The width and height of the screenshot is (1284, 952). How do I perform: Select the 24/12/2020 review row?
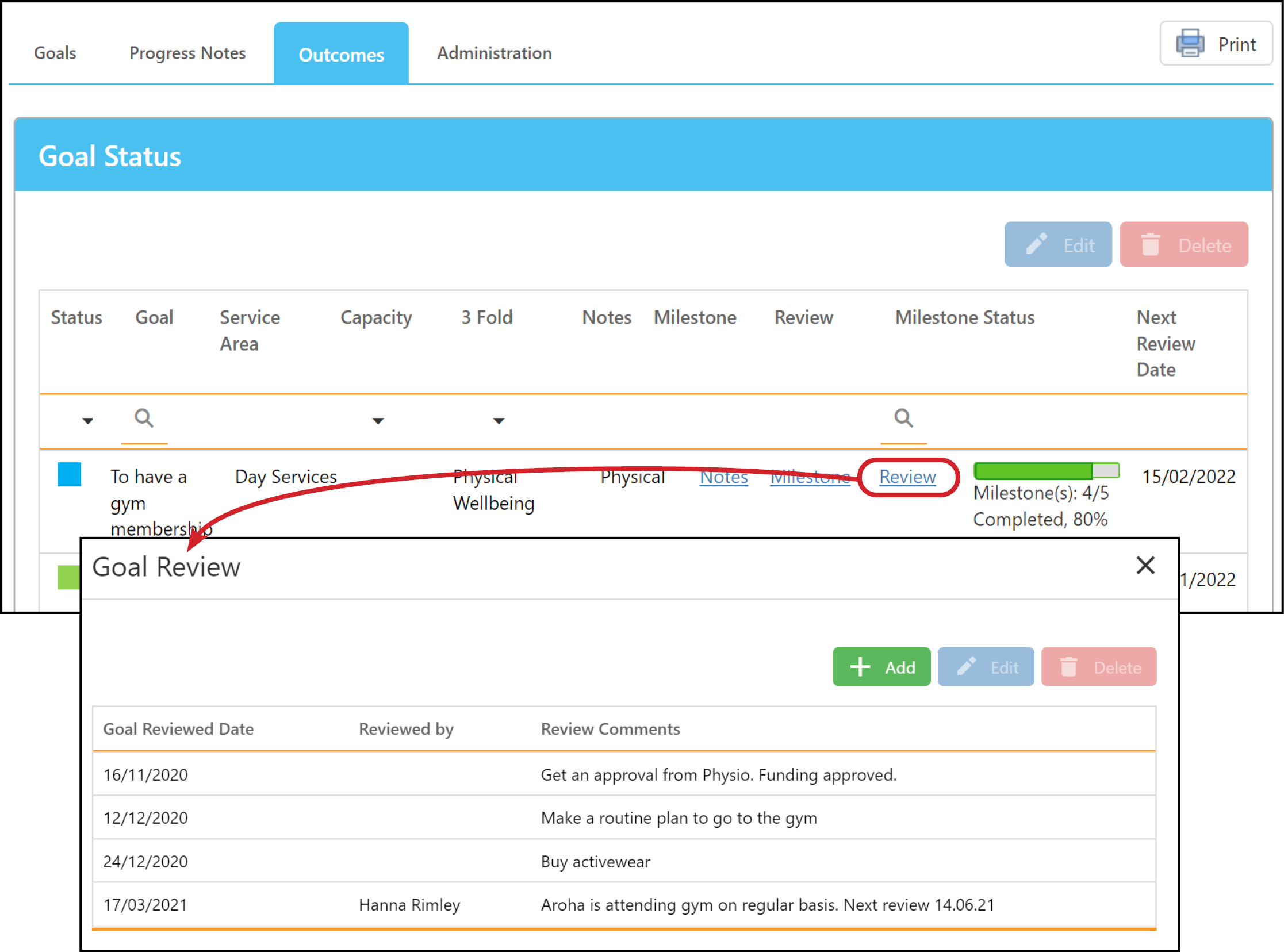tap(624, 862)
